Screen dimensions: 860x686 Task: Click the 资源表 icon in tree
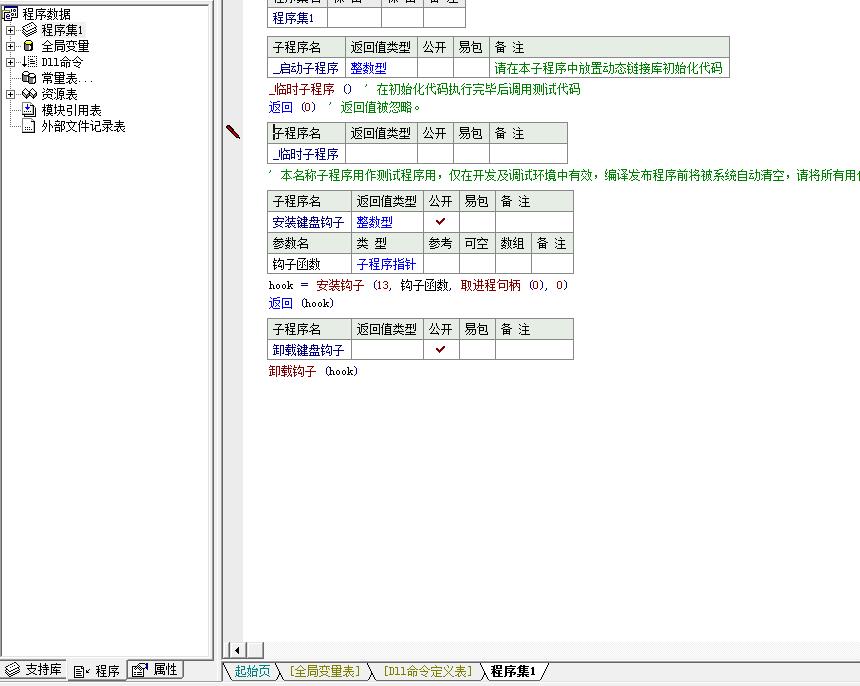click(x=29, y=94)
